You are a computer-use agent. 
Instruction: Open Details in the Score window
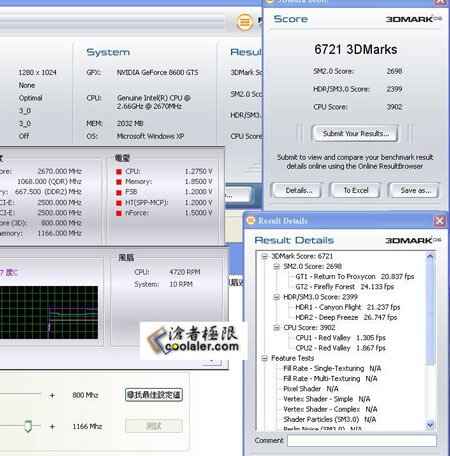click(298, 190)
